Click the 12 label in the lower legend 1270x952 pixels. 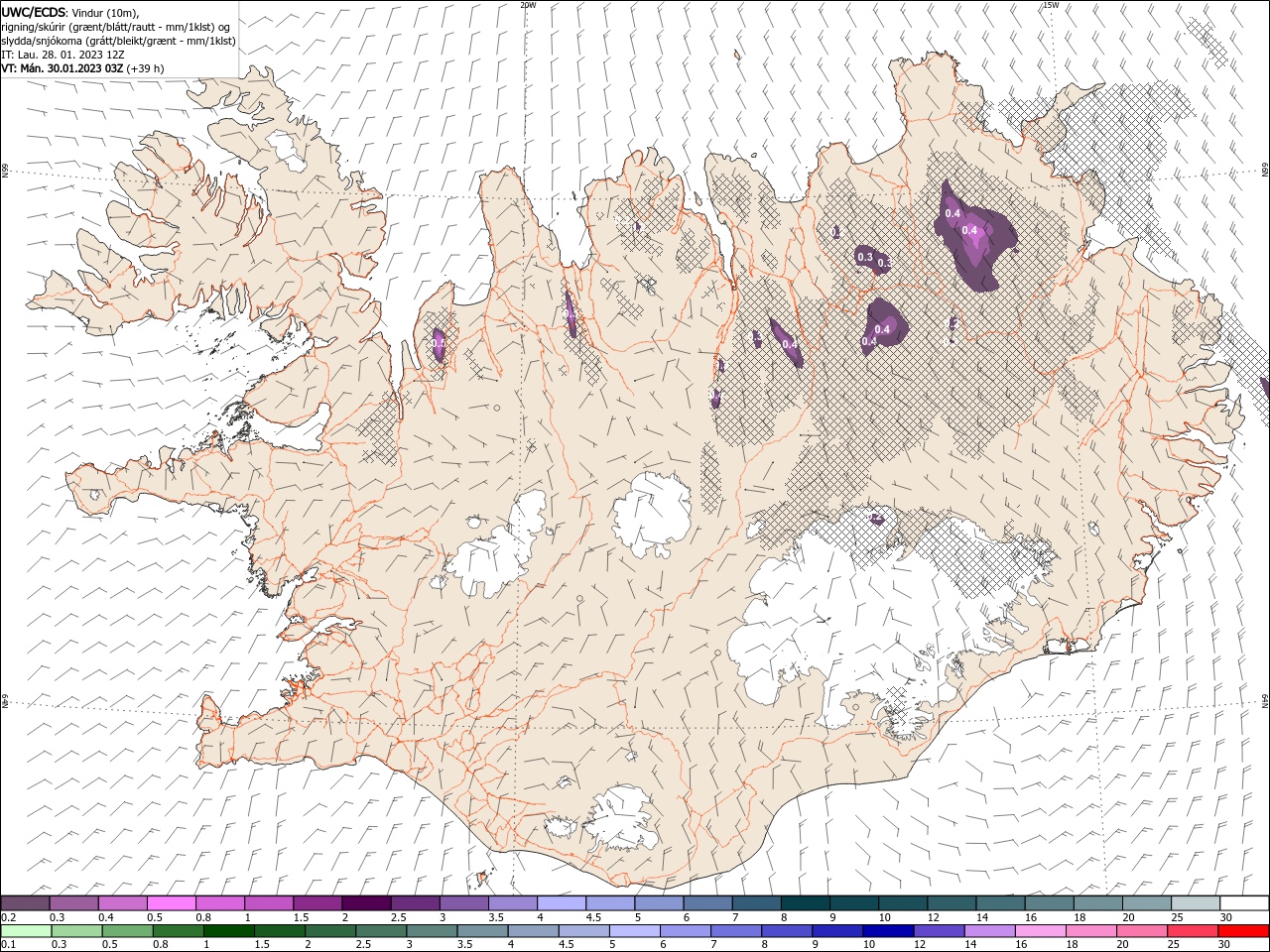click(x=921, y=945)
